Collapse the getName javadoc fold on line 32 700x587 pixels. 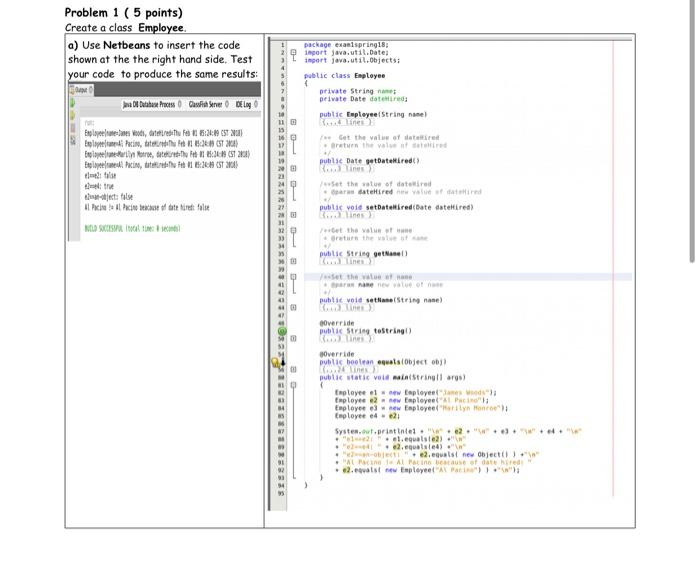tap(293, 230)
